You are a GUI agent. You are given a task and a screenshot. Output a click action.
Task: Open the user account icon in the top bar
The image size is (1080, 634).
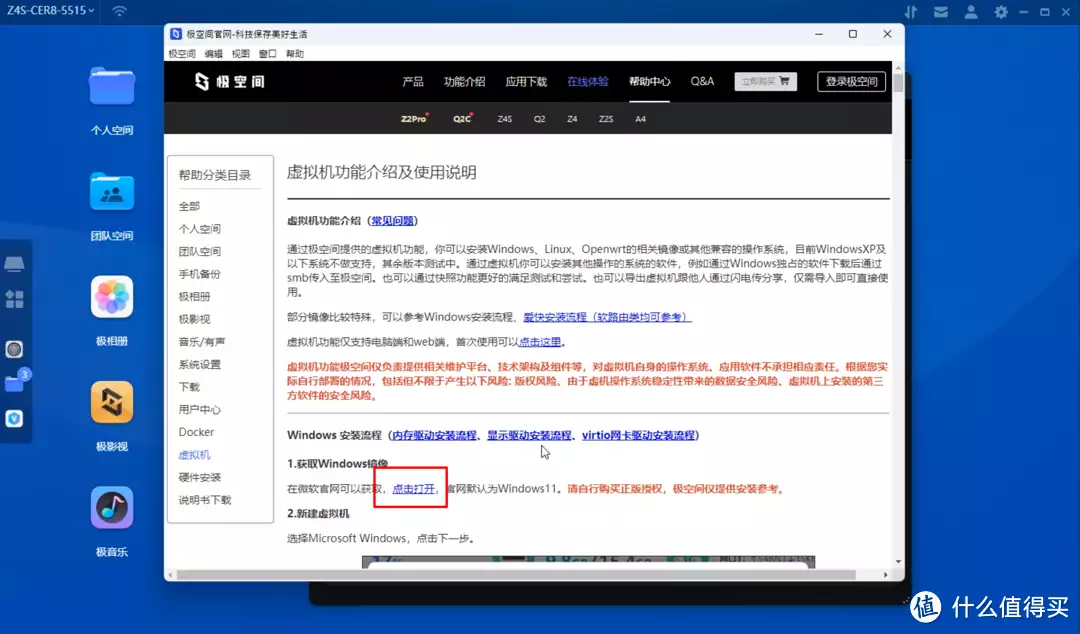[971, 12]
